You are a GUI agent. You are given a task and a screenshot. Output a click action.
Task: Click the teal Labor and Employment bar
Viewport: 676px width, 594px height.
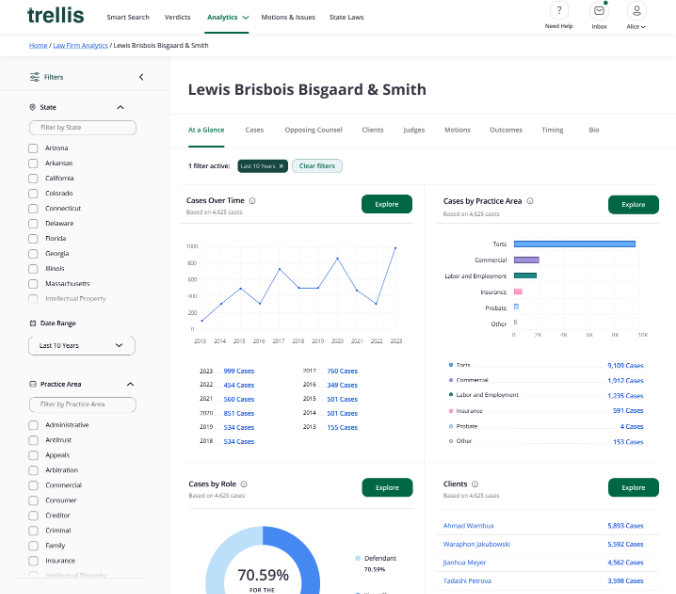click(525, 275)
